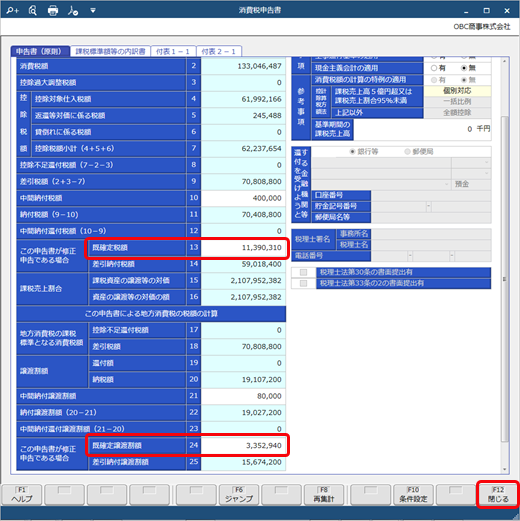520x521 pixels.
Task: Open the 付表2-1 tab
Action: 219,51
